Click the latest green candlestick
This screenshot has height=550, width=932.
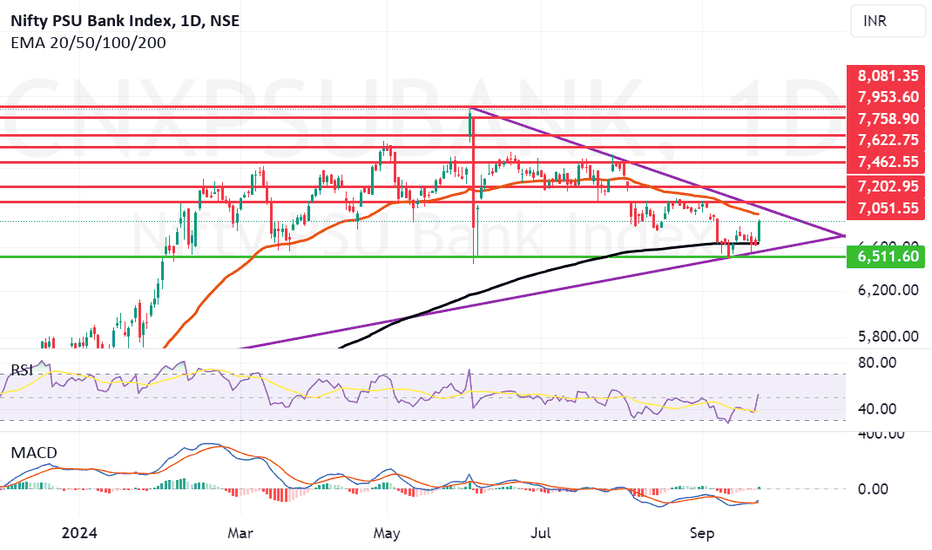point(759,231)
